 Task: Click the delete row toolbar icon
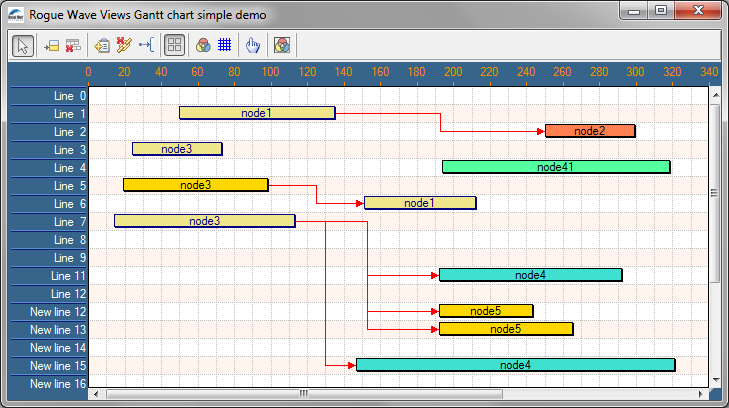coord(72,45)
